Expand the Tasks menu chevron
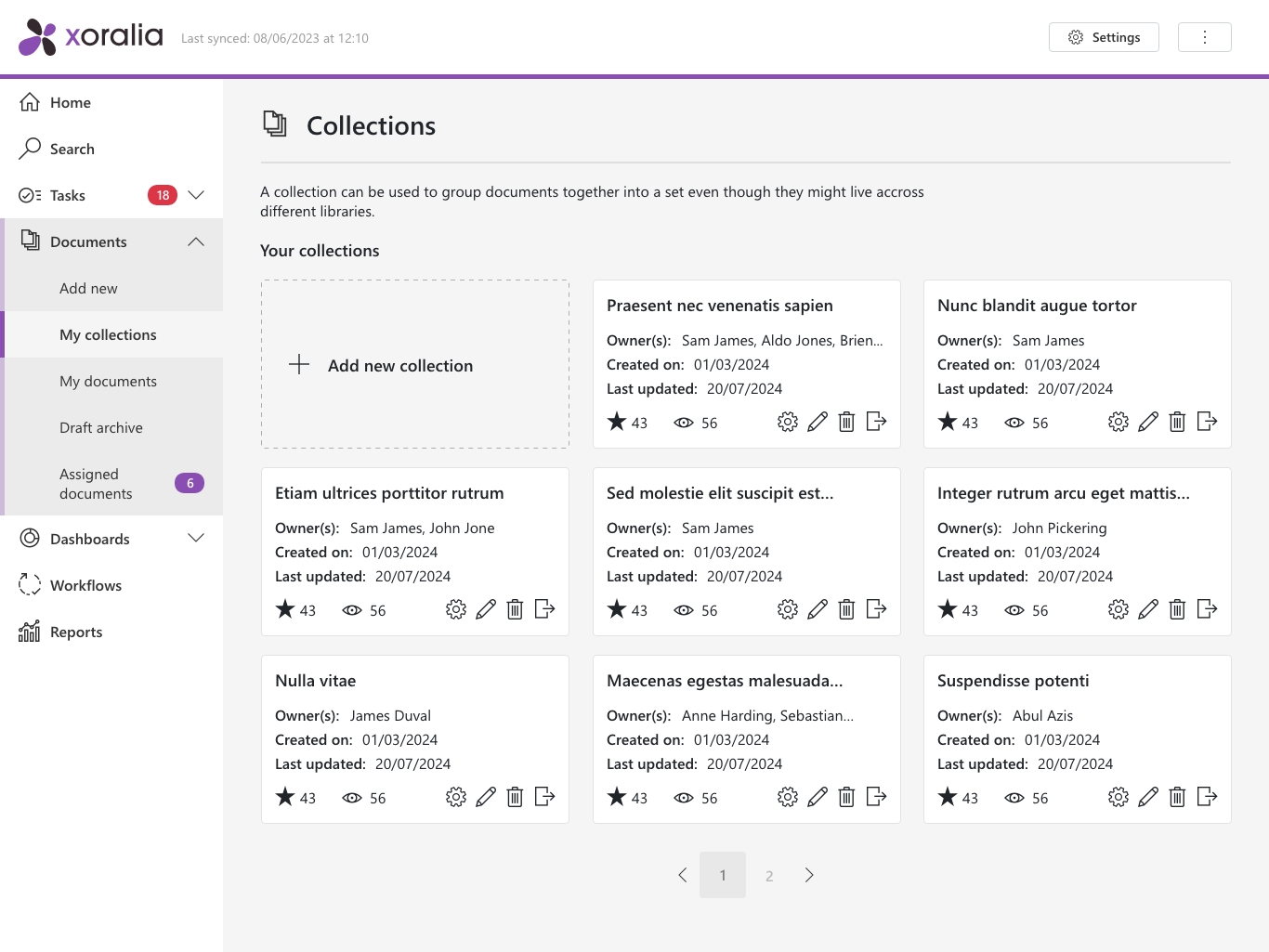 (x=196, y=195)
